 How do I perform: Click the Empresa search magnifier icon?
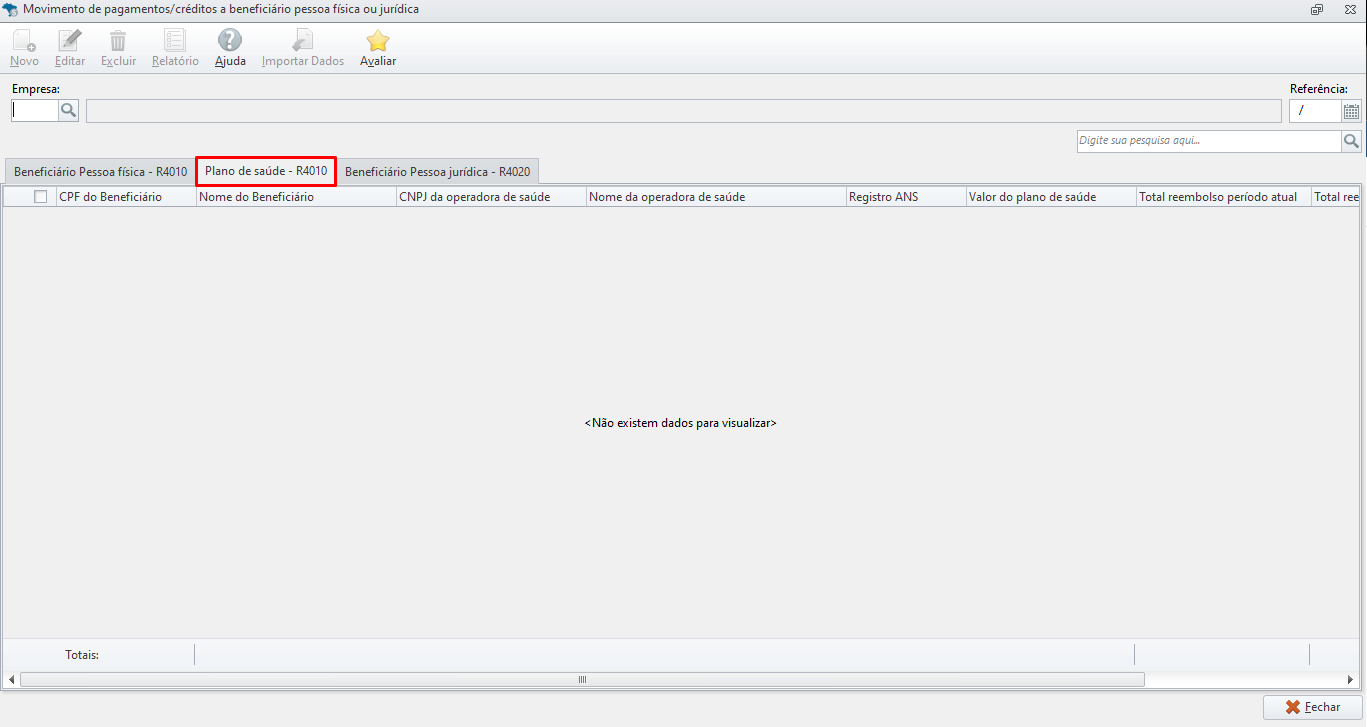68,111
